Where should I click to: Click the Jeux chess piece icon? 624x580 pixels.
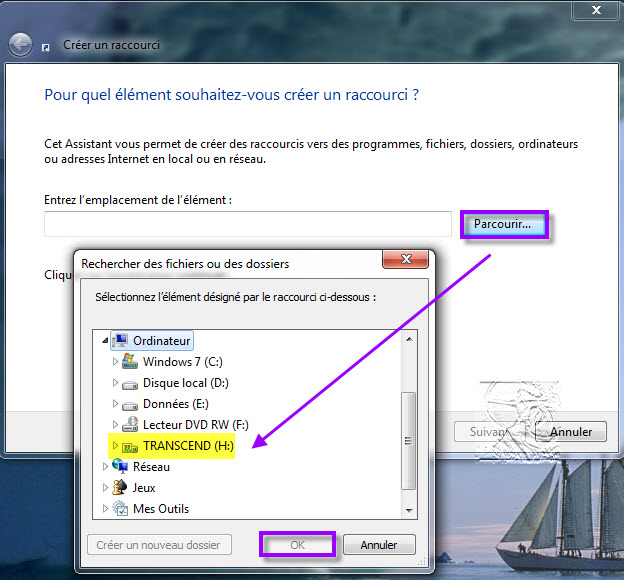click(120, 488)
